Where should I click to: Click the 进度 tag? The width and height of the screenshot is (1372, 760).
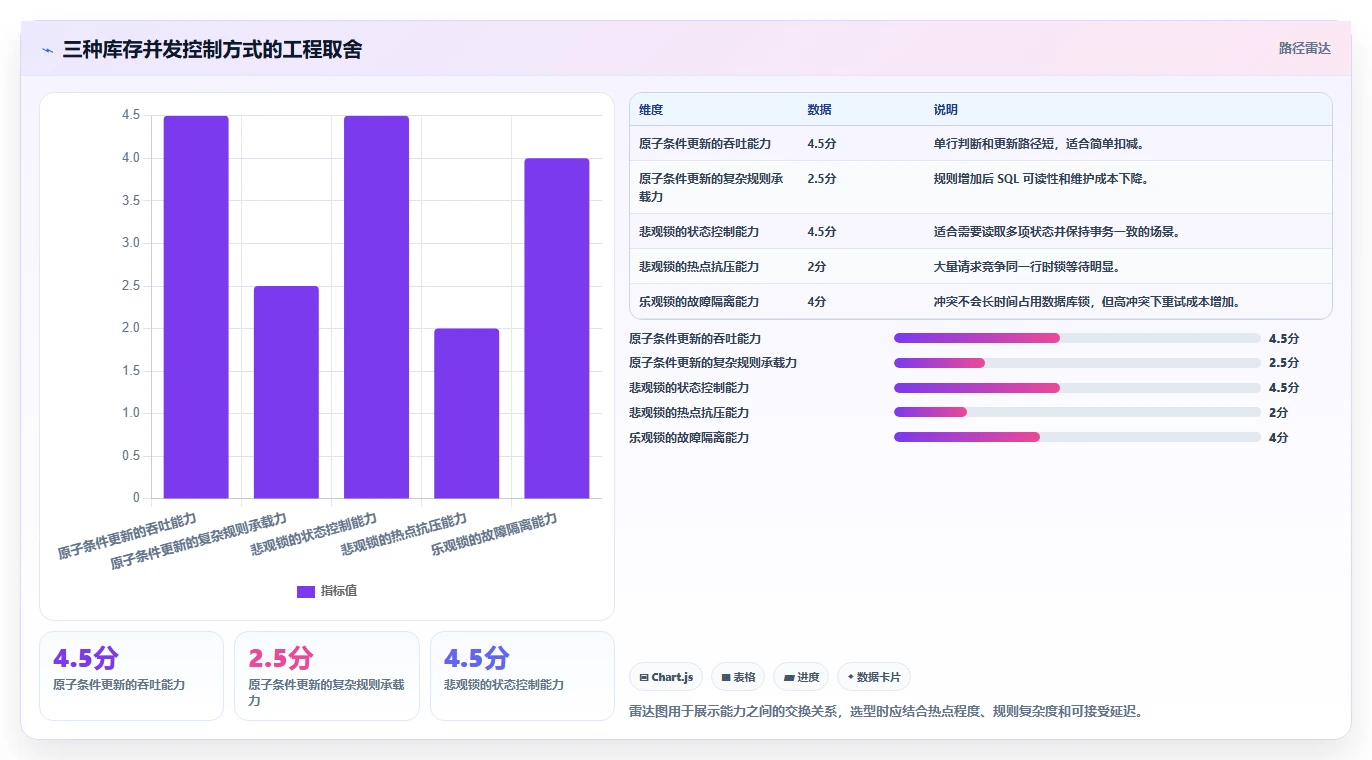click(x=801, y=677)
